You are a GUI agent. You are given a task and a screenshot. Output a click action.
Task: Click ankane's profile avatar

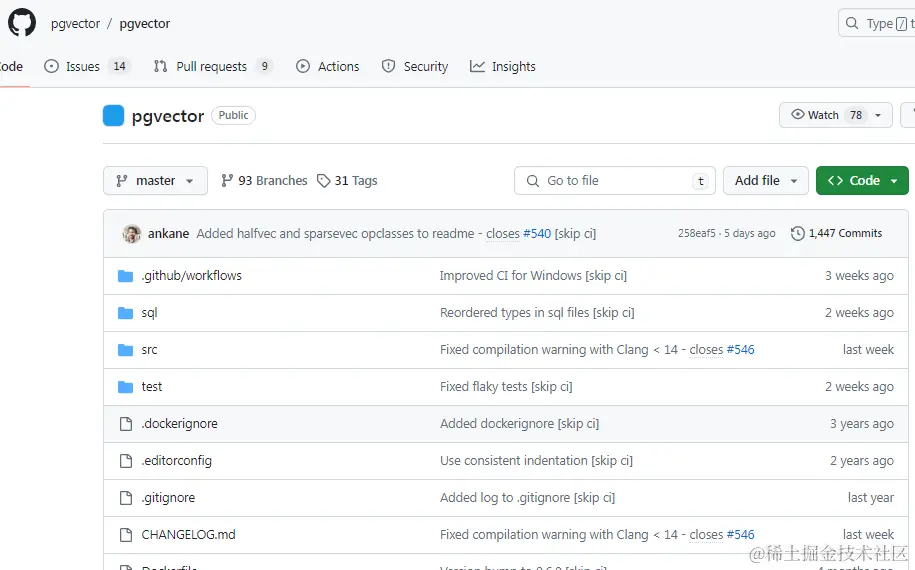pyautogui.click(x=132, y=234)
